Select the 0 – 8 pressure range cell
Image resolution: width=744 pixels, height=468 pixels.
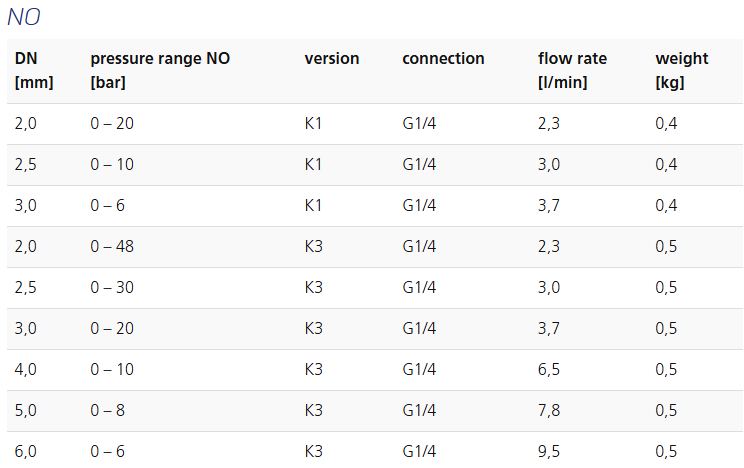[107, 410]
